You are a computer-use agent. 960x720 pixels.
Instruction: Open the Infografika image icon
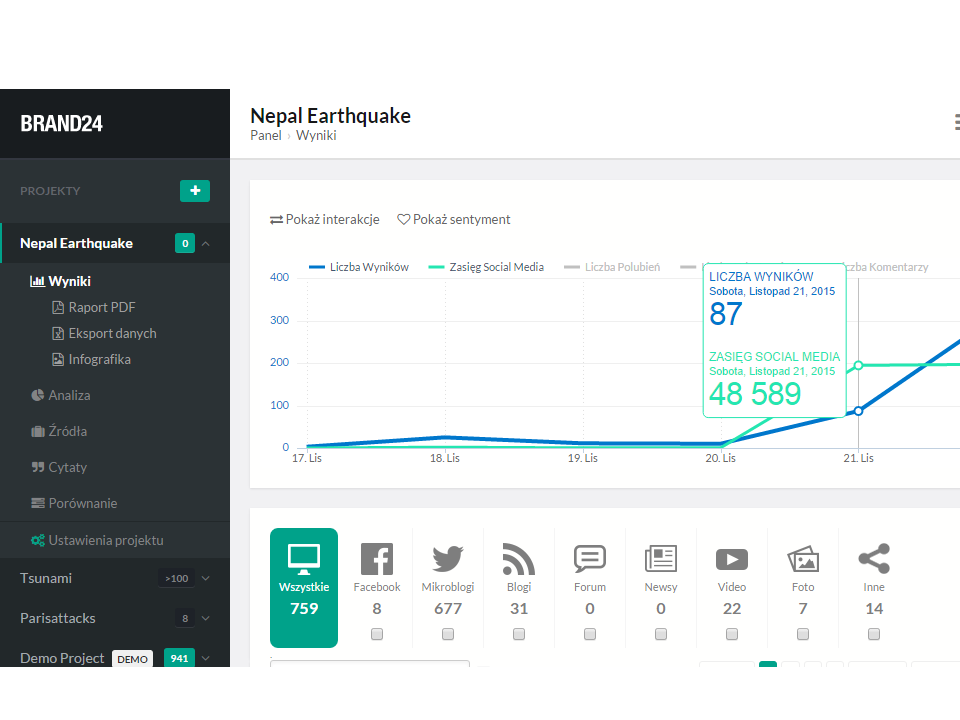tap(58, 359)
